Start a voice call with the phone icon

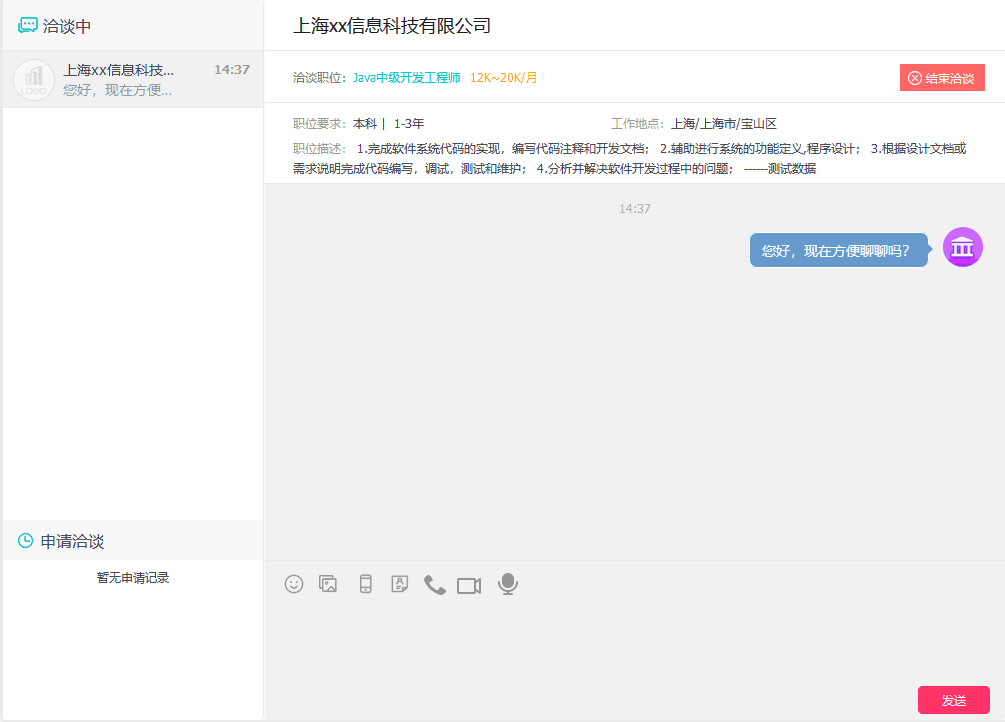434,584
